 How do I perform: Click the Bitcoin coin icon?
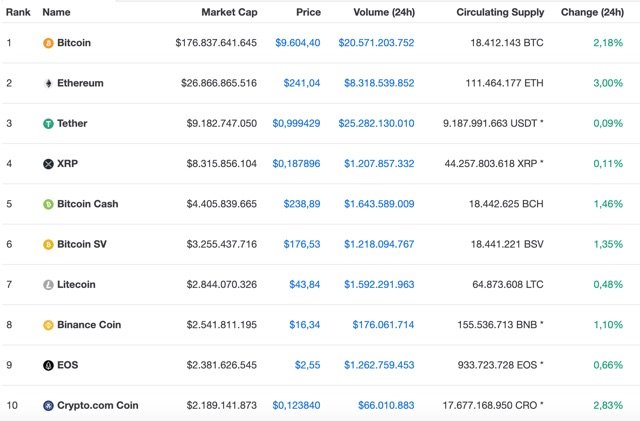pyautogui.click(x=48, y=43)
